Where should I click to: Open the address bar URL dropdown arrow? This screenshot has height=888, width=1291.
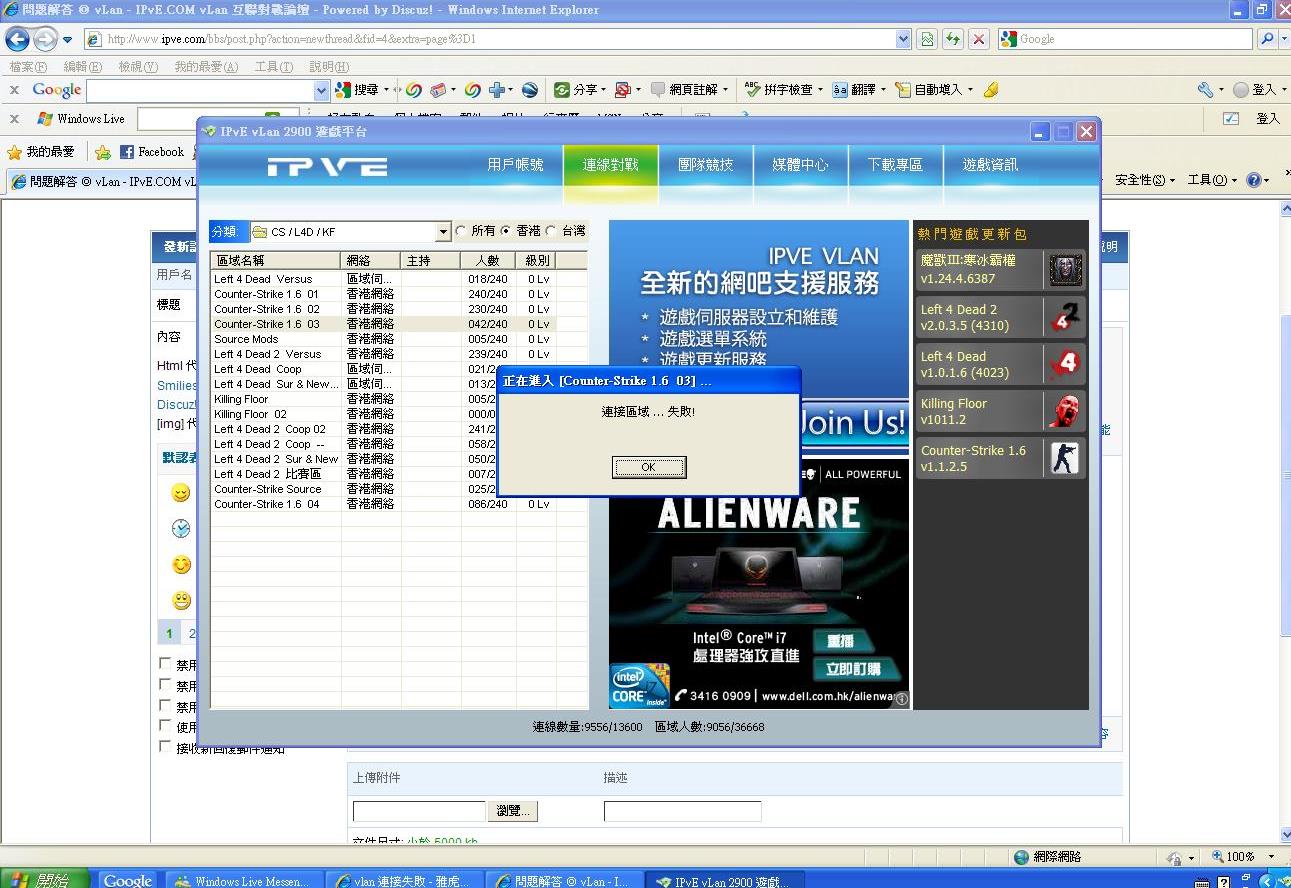pyautogui.click(x=903, y=39)
